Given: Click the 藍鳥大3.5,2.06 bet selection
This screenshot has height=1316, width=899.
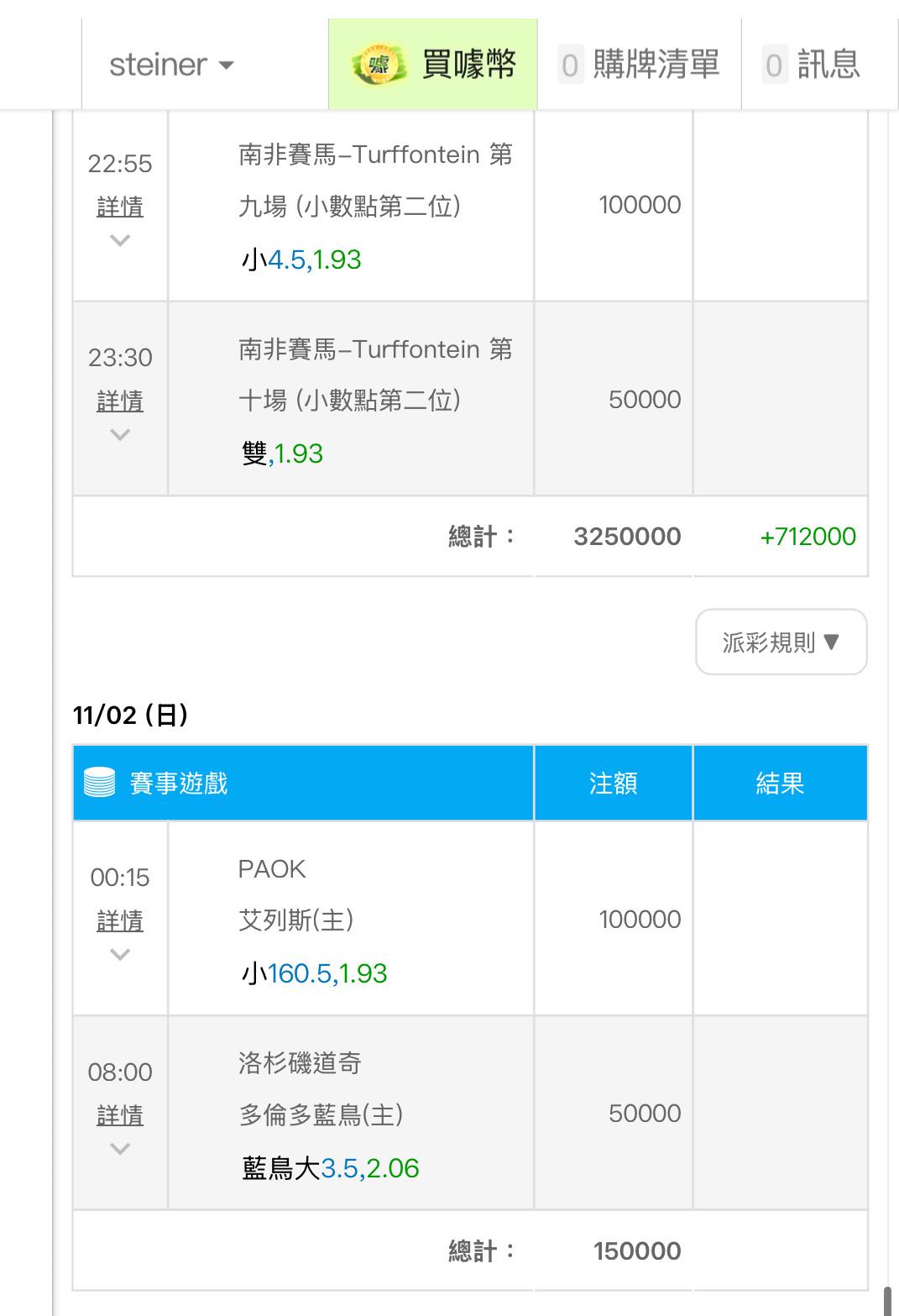Looking at the screenshot, I should pos(331,1168).
